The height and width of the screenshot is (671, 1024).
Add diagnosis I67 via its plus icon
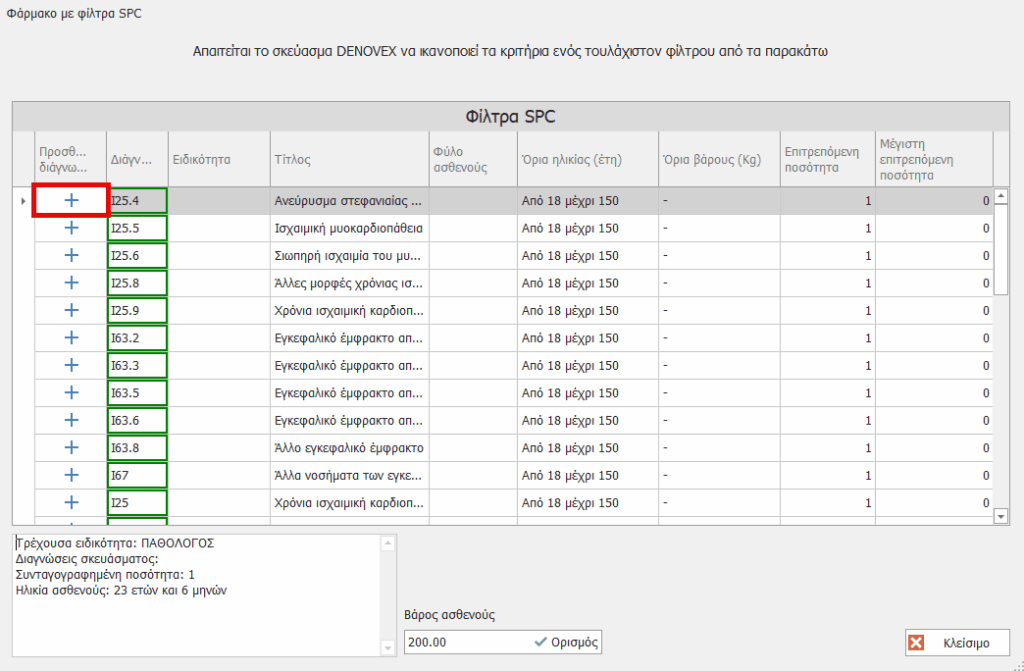click(71, 475)
